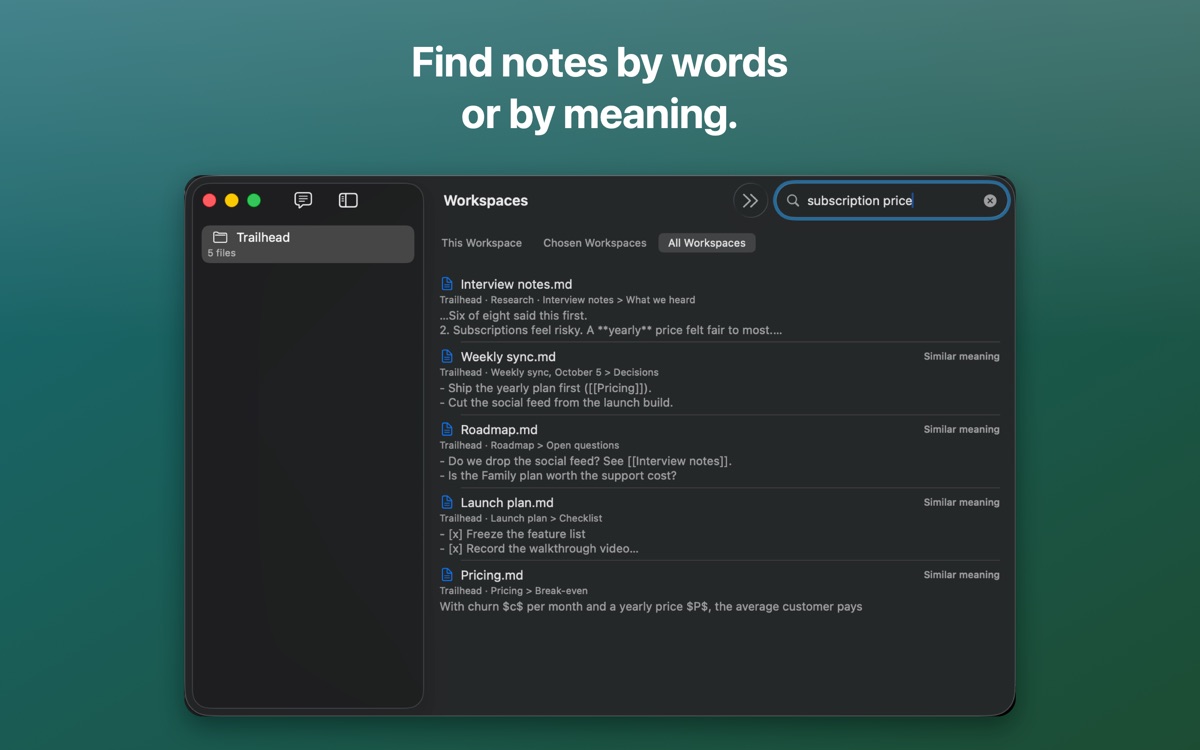Click the Interview notes.md file icon
This screenshot has height=750, width=1200.
[x=448, y=284]
